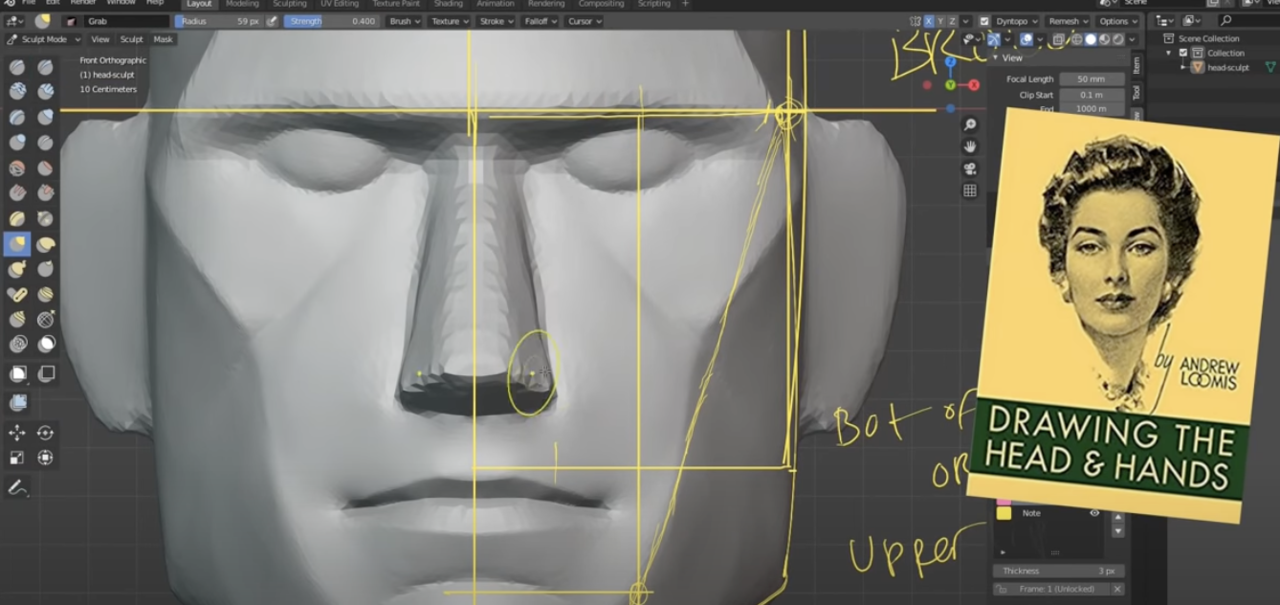Hide the Note annotation layer
The height and width of the screenshot is (605, 1280).
(1094, 513)
